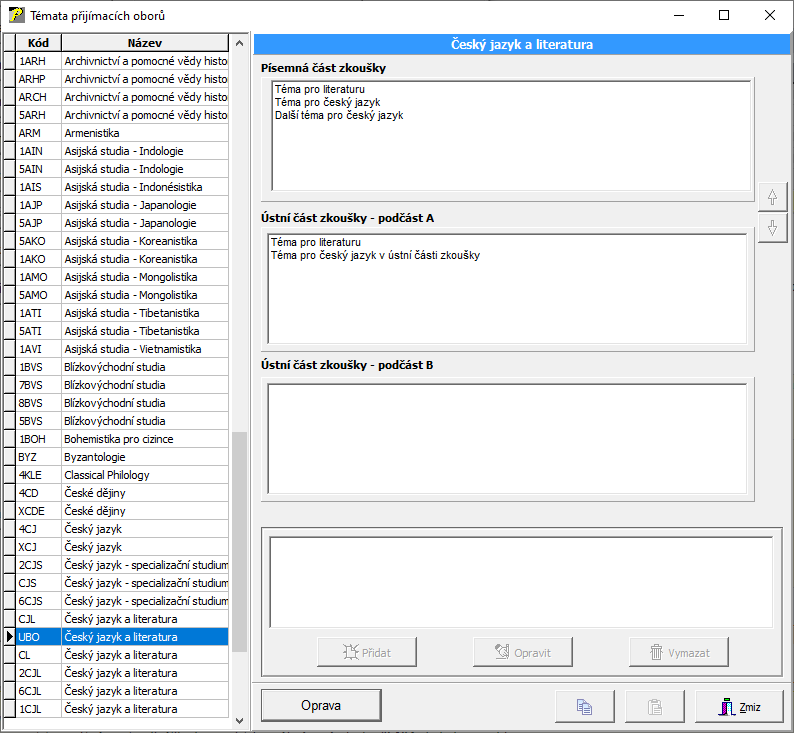Image resolution: width=794 pixels, height=733 pixels.
Task: Click the move-down arrow button
Action: point(771,228)
